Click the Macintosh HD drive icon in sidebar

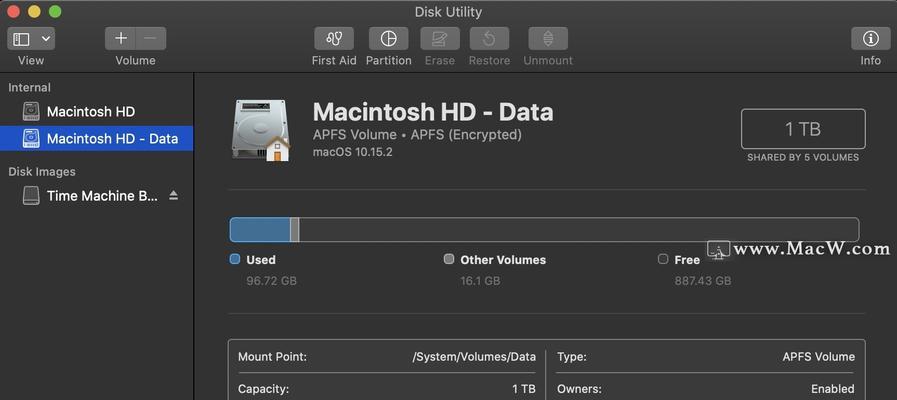pos(31,112)
